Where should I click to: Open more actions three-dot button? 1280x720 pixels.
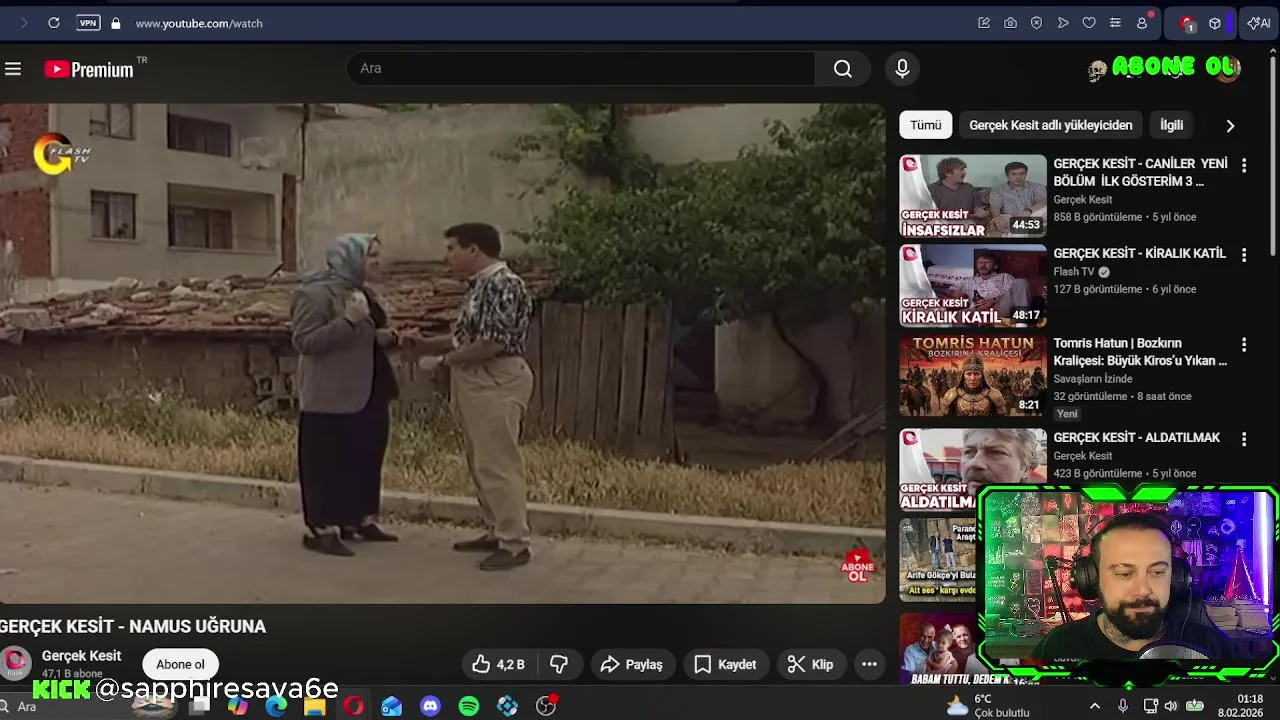[869, 664]
